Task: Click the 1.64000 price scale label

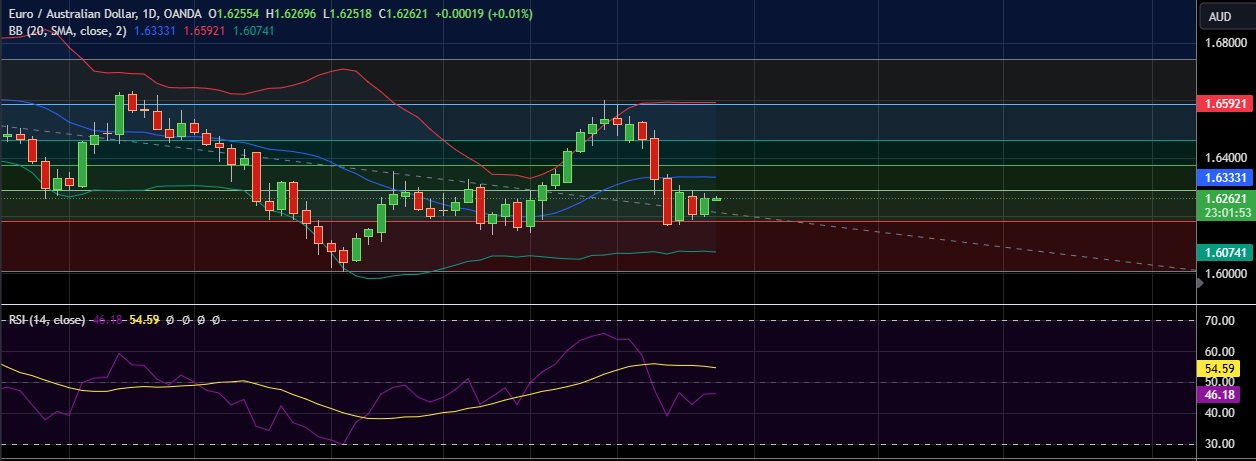Action: pyautogui.click(x=1224, y=158)
